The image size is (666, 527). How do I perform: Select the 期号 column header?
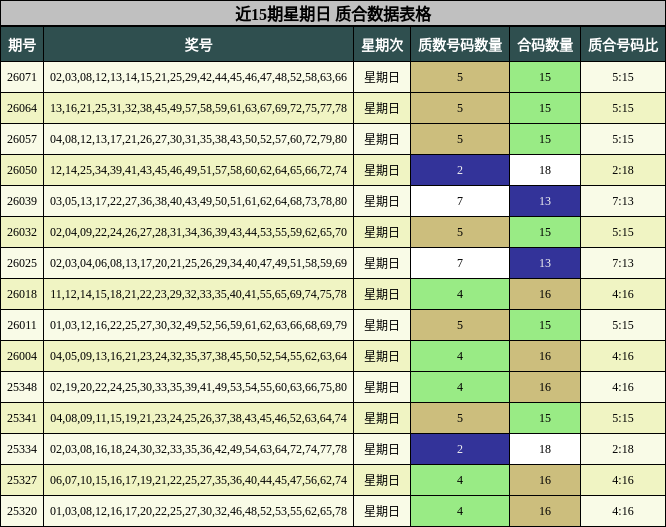[x=22, y=45]
